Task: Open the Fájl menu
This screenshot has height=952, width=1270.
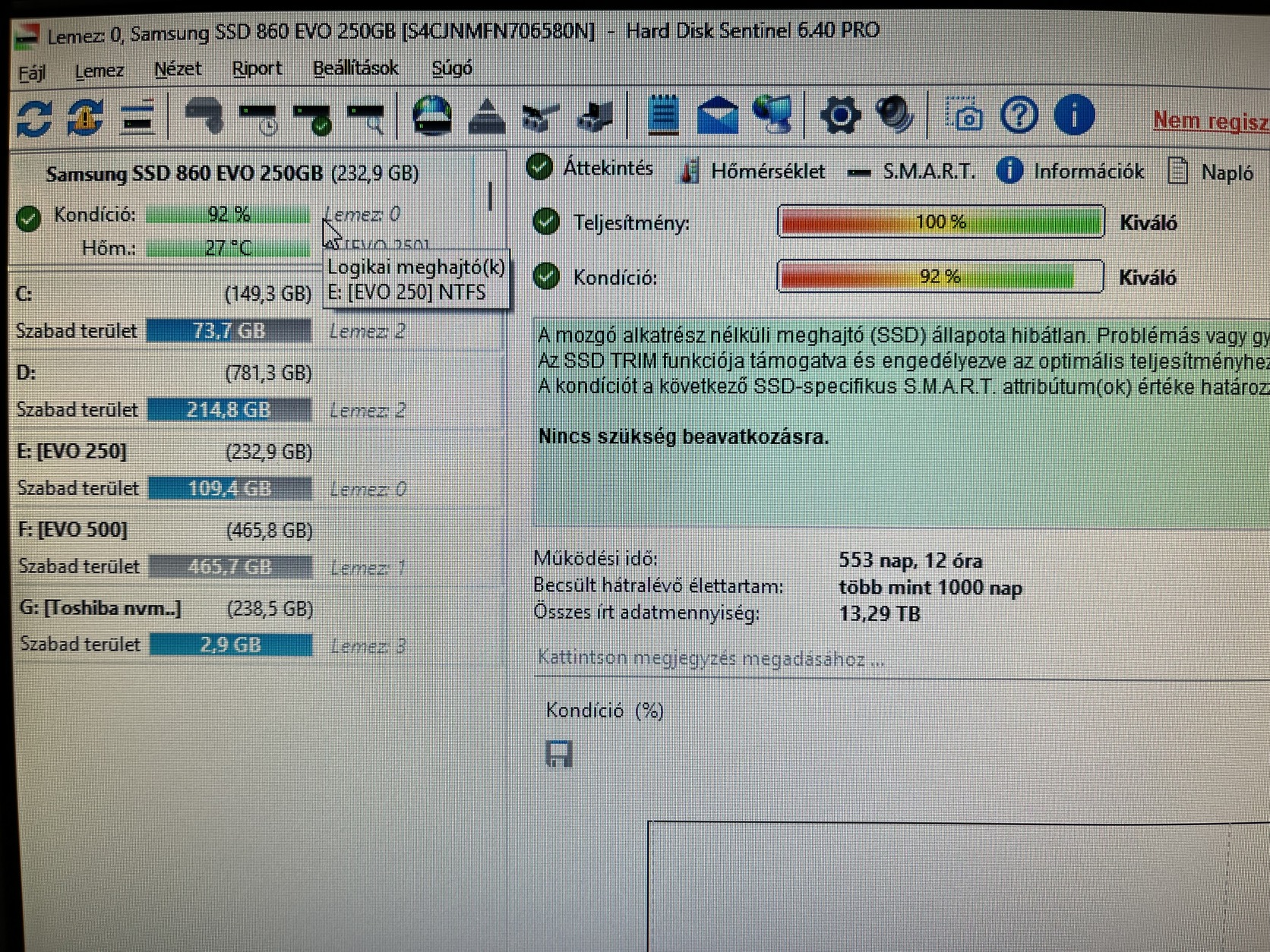Action: 32,73
